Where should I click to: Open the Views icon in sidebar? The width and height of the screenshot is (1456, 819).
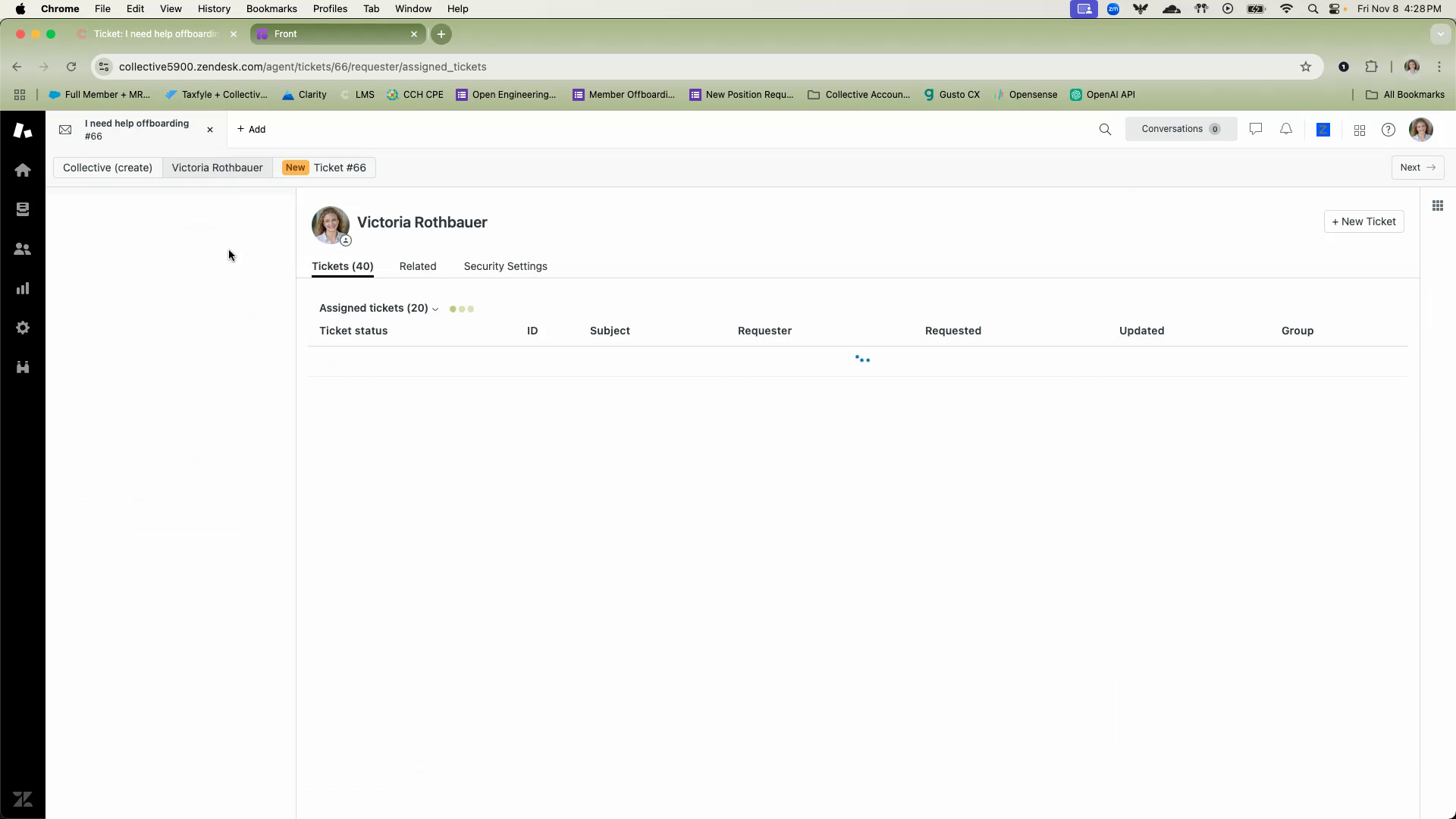(23, 209)
